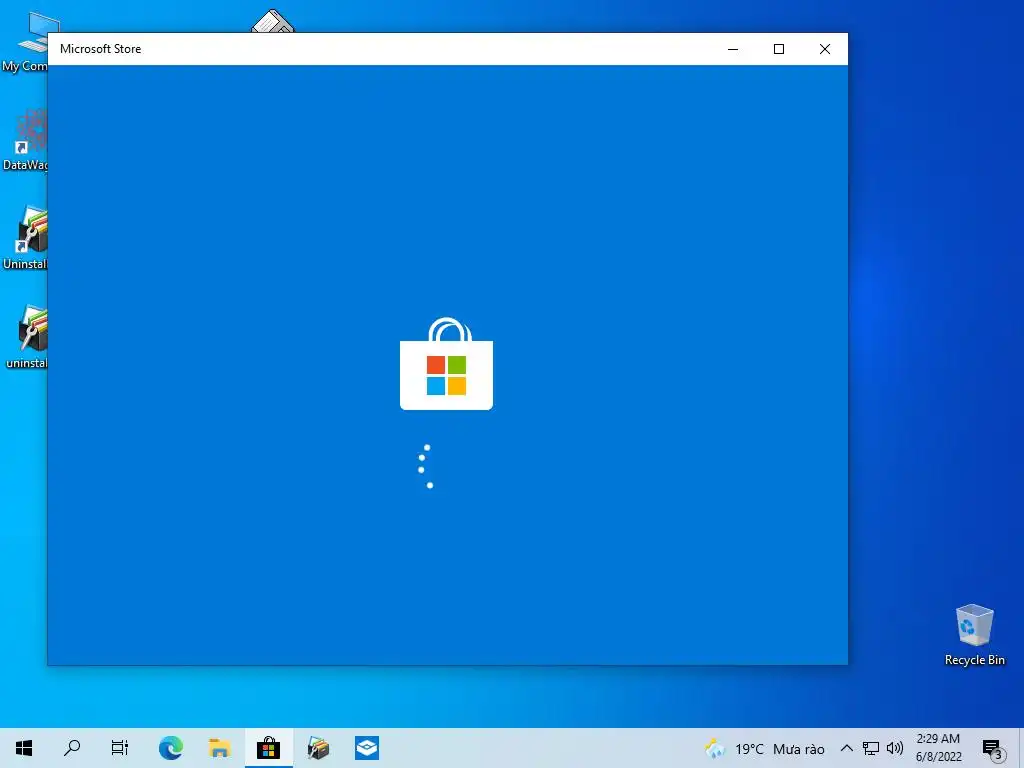Open Task View from taskbar
1024x768 pixels.
click(120, 748)
